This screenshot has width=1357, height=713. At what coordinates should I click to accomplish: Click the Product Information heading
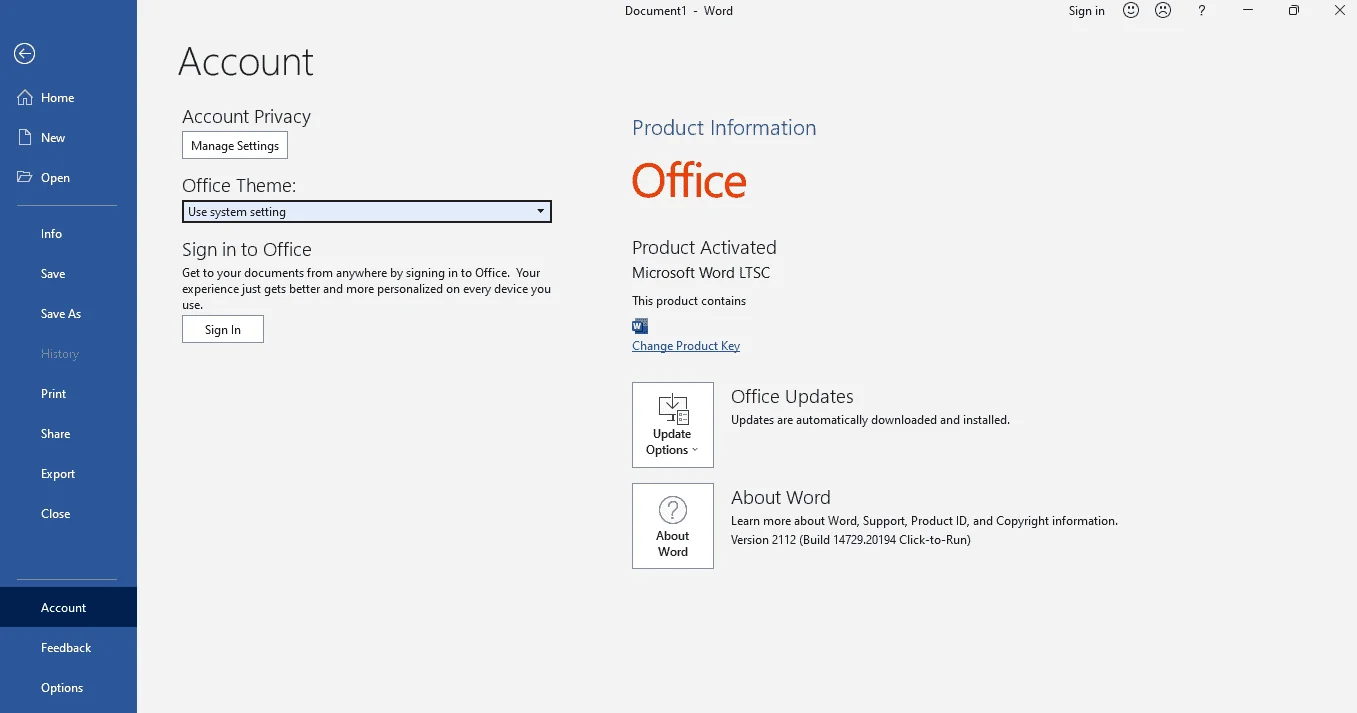[x=724, y=128]
